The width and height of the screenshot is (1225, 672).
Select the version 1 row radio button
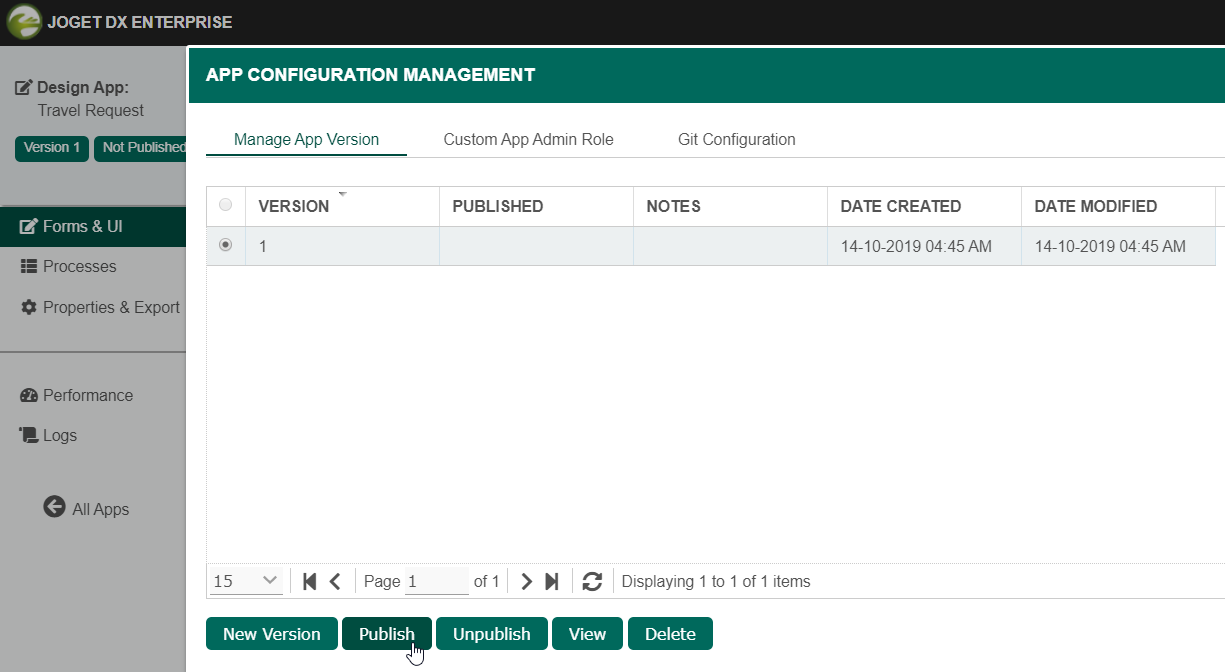click(x=225, y=245)
